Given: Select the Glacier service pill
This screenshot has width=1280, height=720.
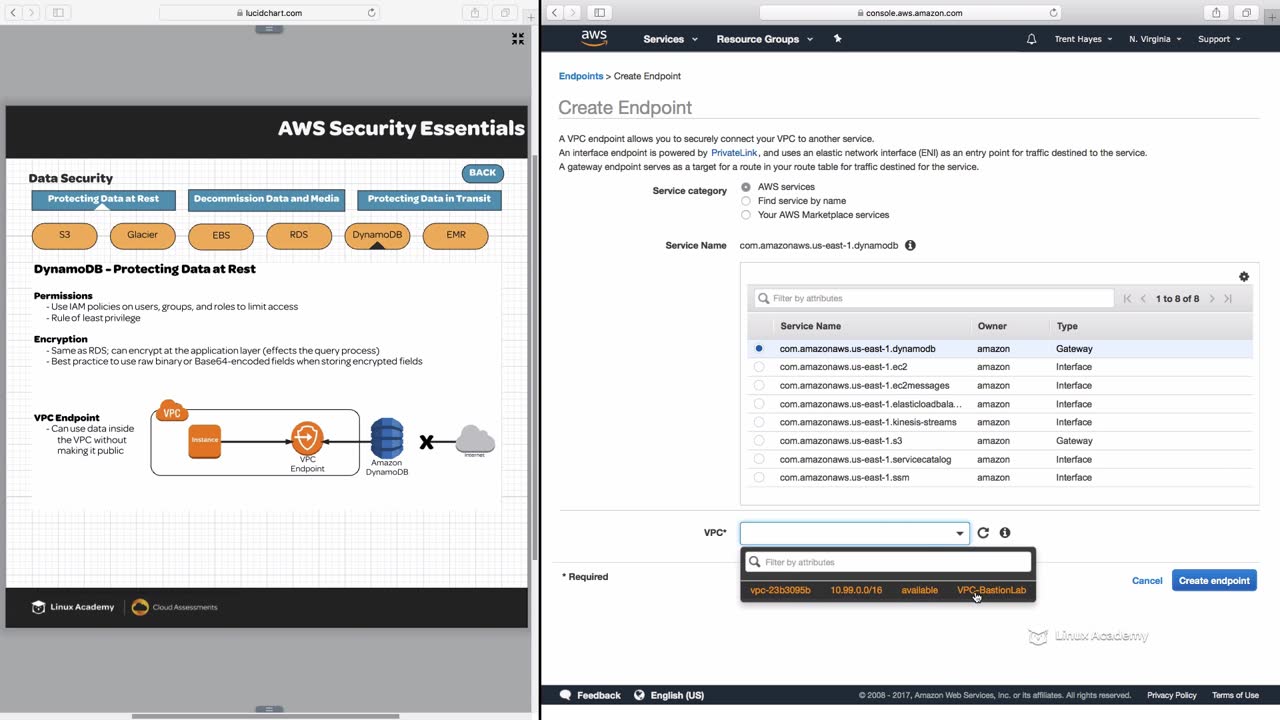Looking at the screenshot, I should coord(143,235).
